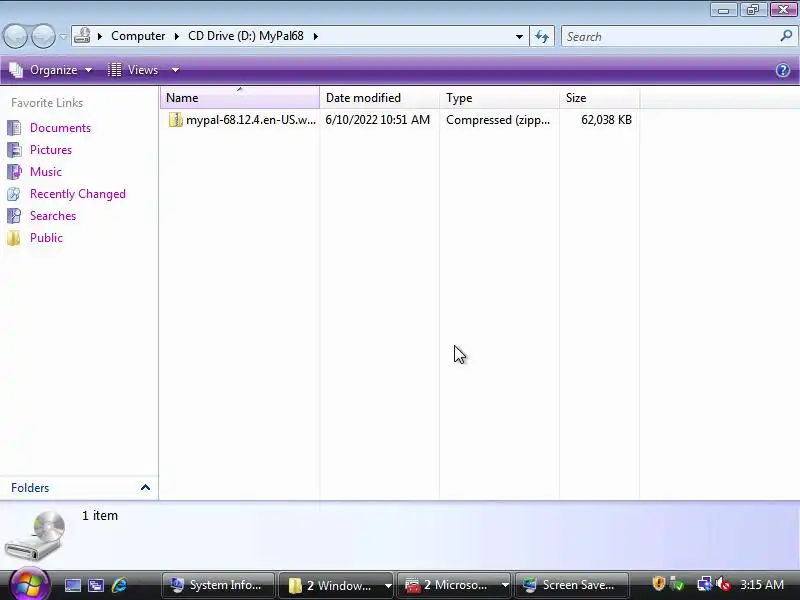Click the Compressed (zipp... type cell

498,120
